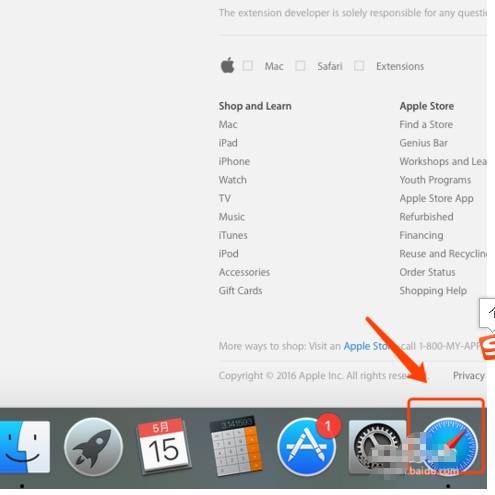Launch Safari compass icon in dock
The height and width of the screenshot is (495, 495).
point(449,446)
